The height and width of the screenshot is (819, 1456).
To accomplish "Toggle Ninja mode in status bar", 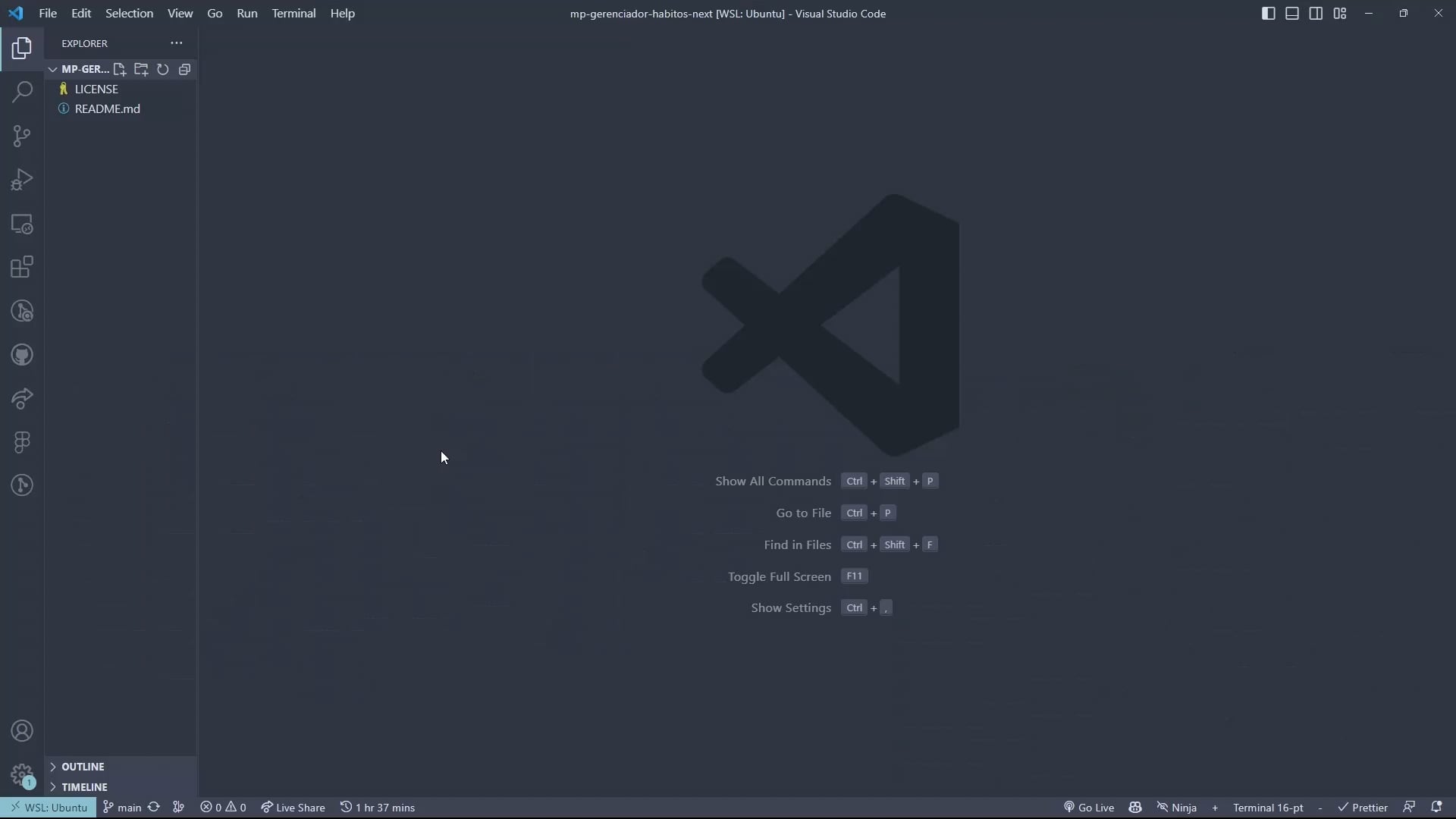I will click(1177, 807).
